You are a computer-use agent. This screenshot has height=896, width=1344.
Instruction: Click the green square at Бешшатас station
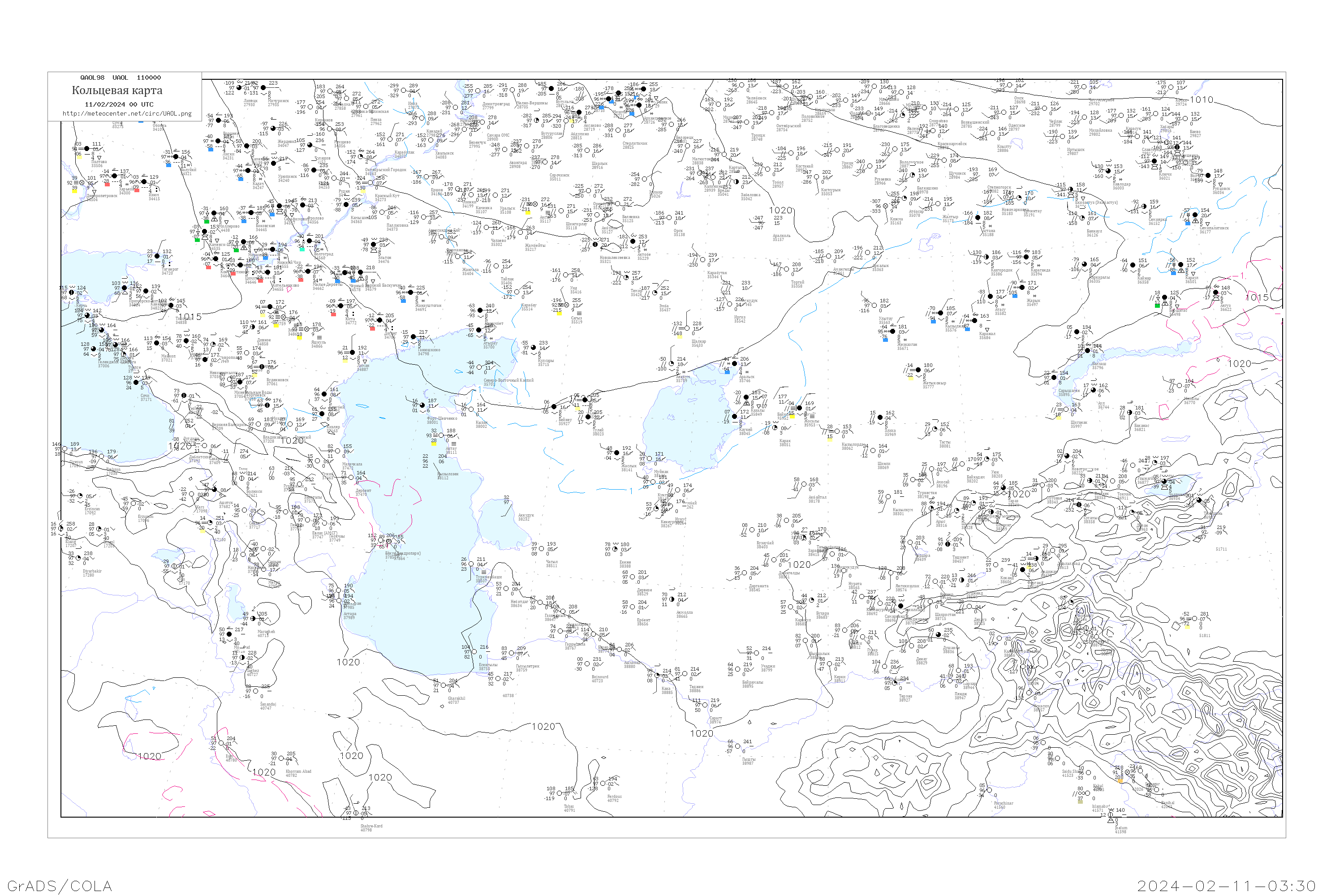[1157, 306]
